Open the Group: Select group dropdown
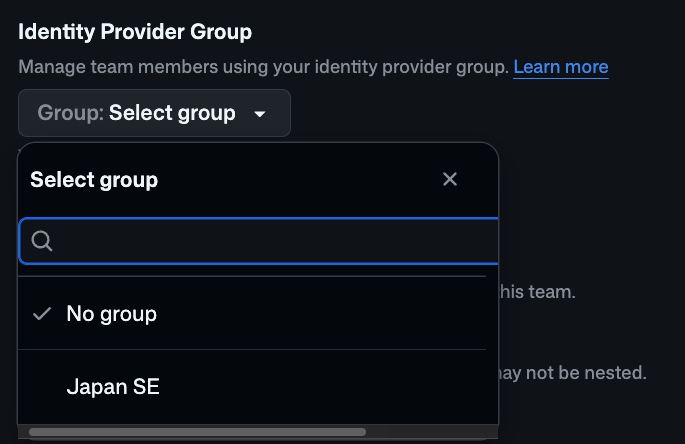 (x=154, y=113)
